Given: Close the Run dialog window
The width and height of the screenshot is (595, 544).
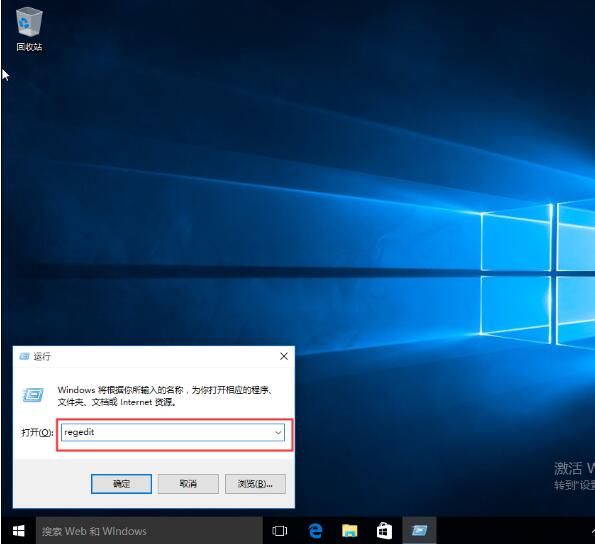Looking at the screenshot, I should tap(284, 356).
